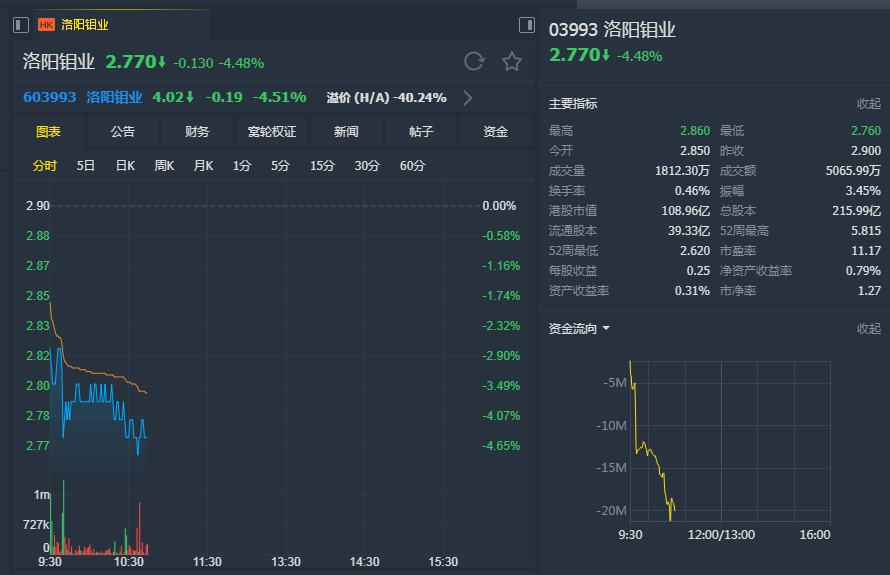Click the right arrow next to H/A premium

(x=467, y=98)
